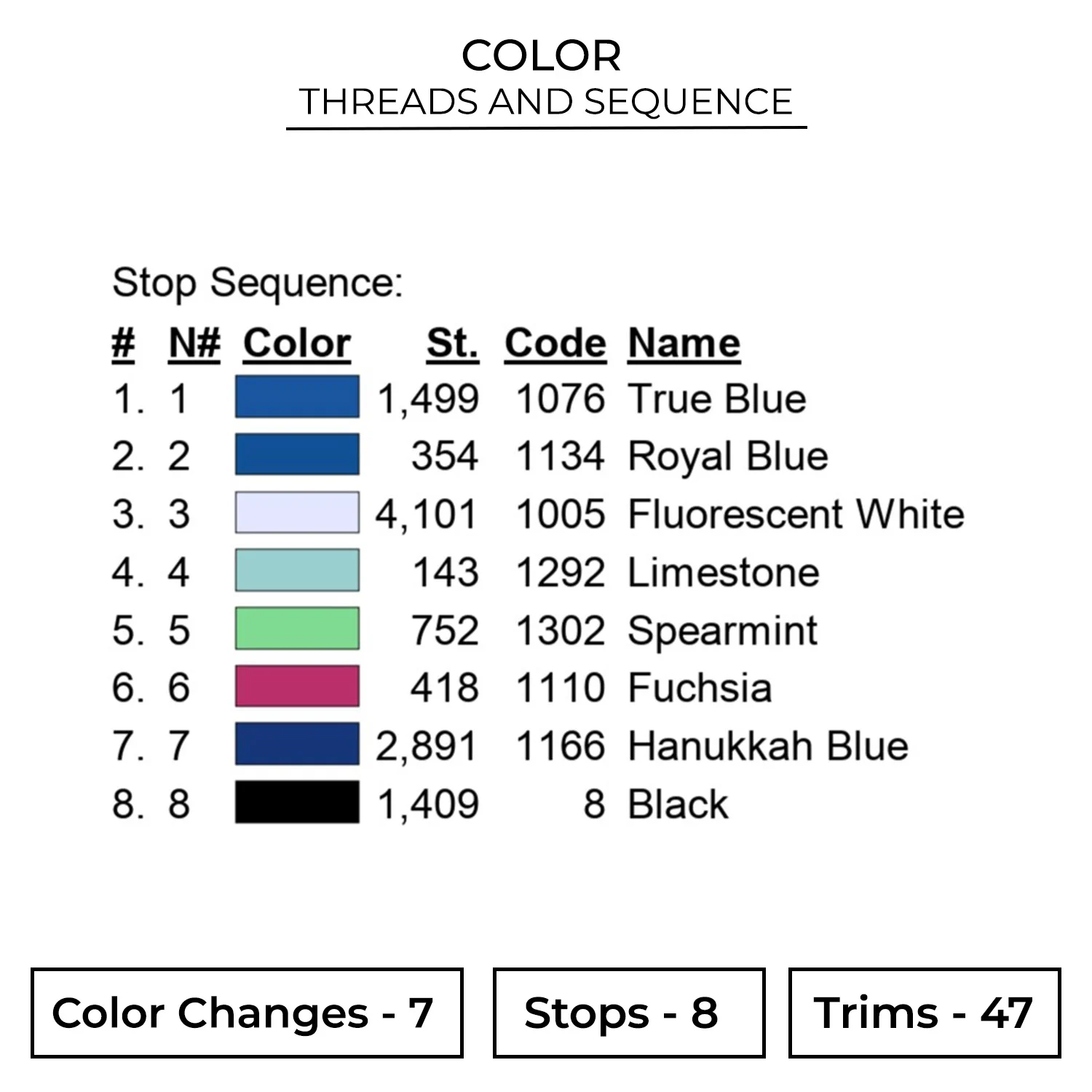
Task: Click the Color column header
Action: pyautogui.click(x=297, y=343)
